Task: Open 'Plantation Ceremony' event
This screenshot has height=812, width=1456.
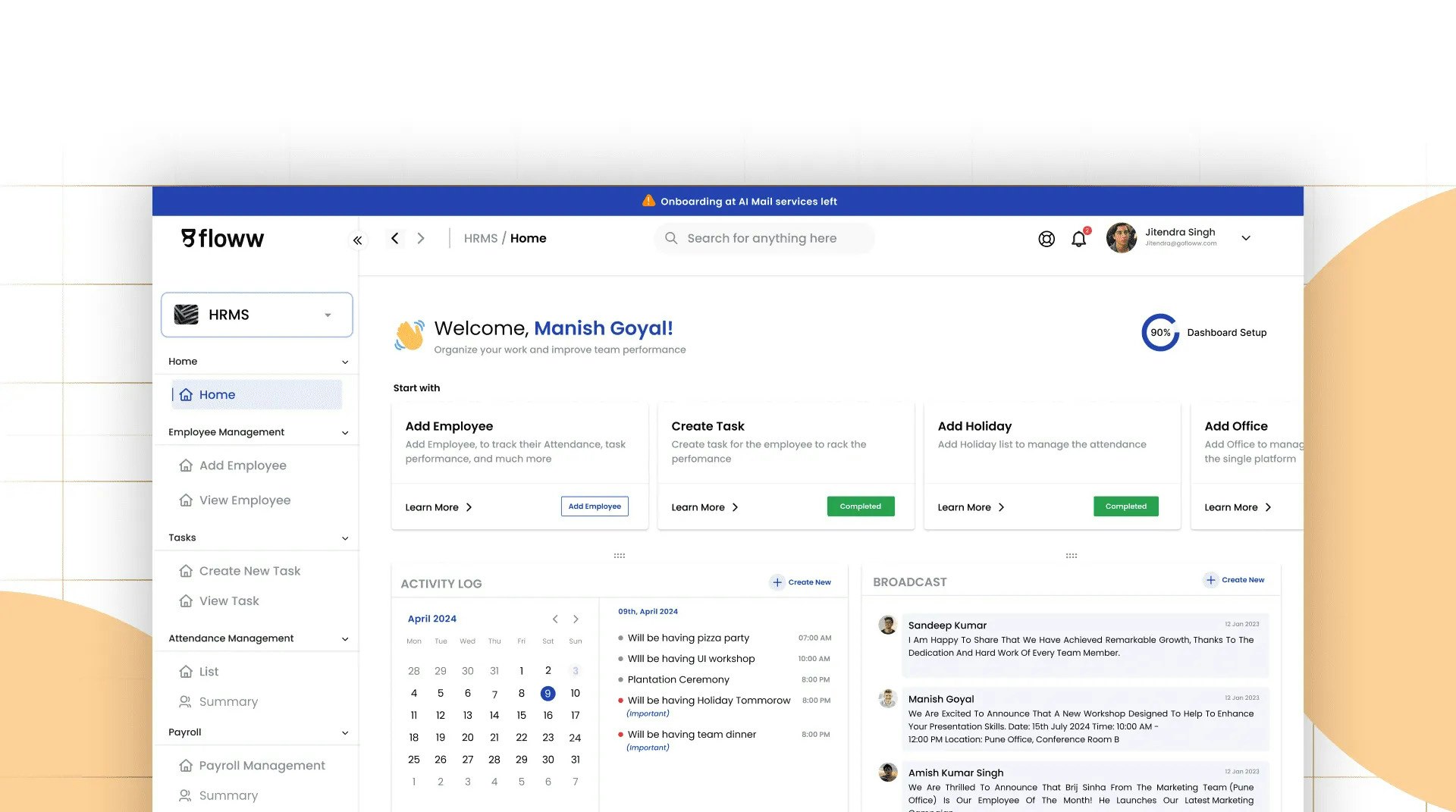Action: point(679,680)
